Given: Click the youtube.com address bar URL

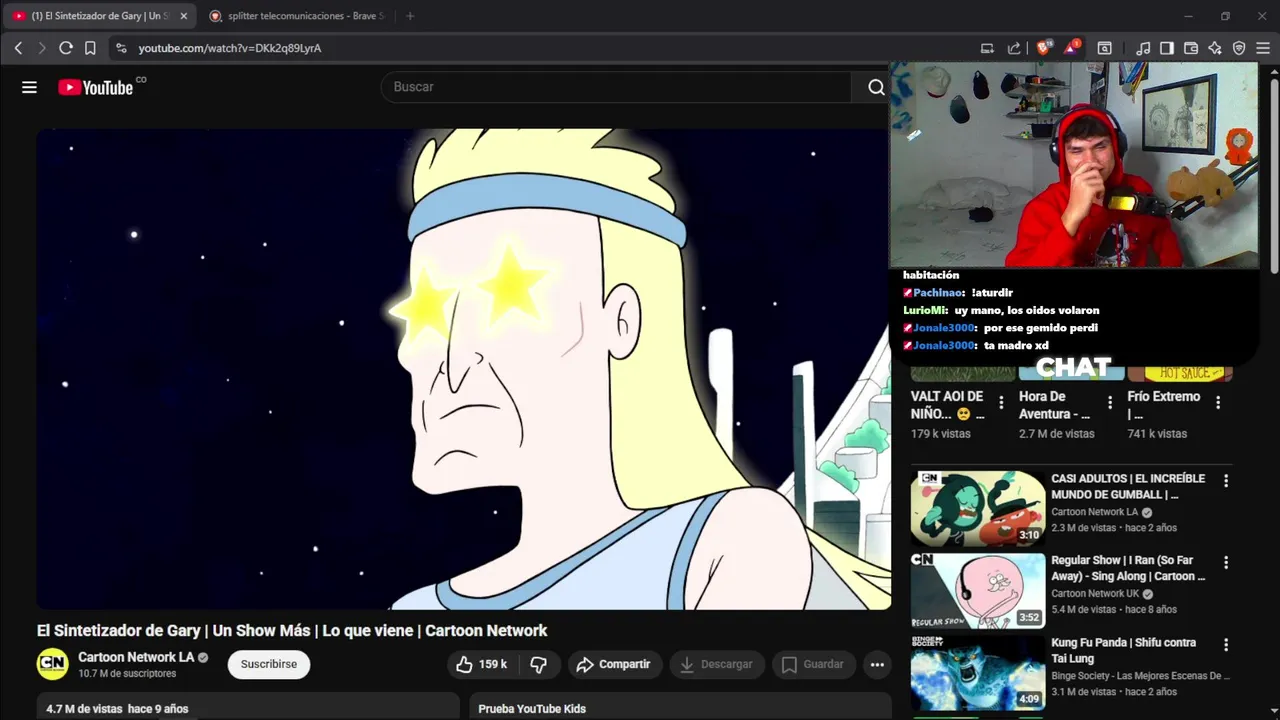Looking at the screenshot, I should pyautogui.click(x=229, y=48).
